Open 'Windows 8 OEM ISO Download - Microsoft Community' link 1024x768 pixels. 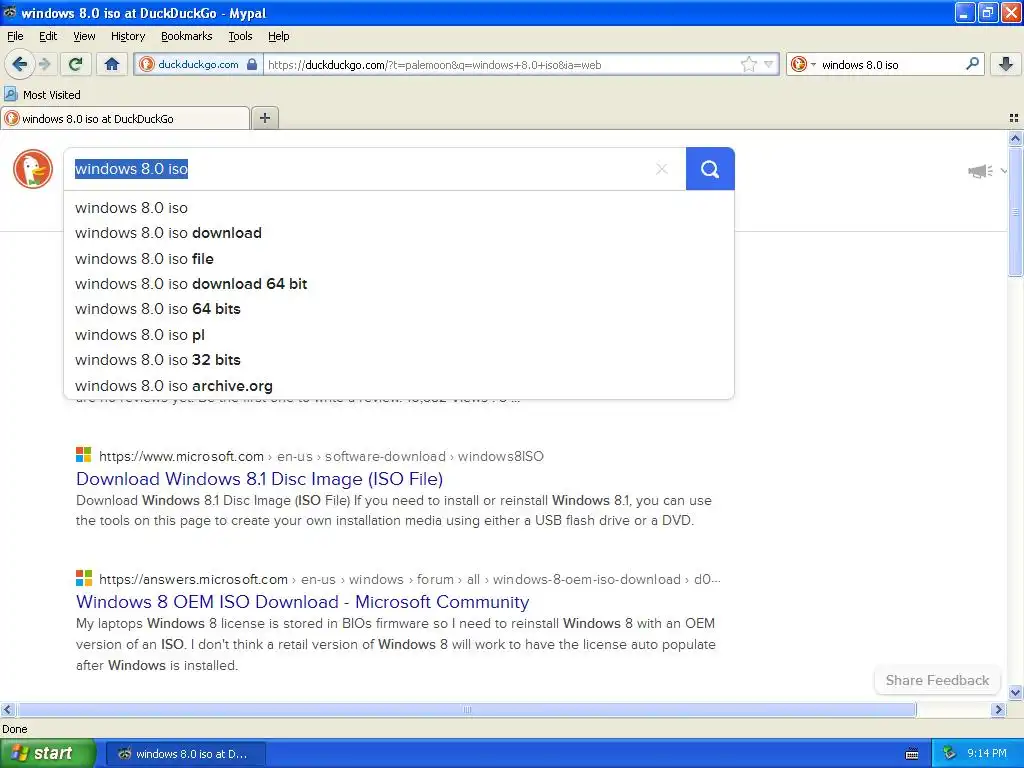click(302, 601)
